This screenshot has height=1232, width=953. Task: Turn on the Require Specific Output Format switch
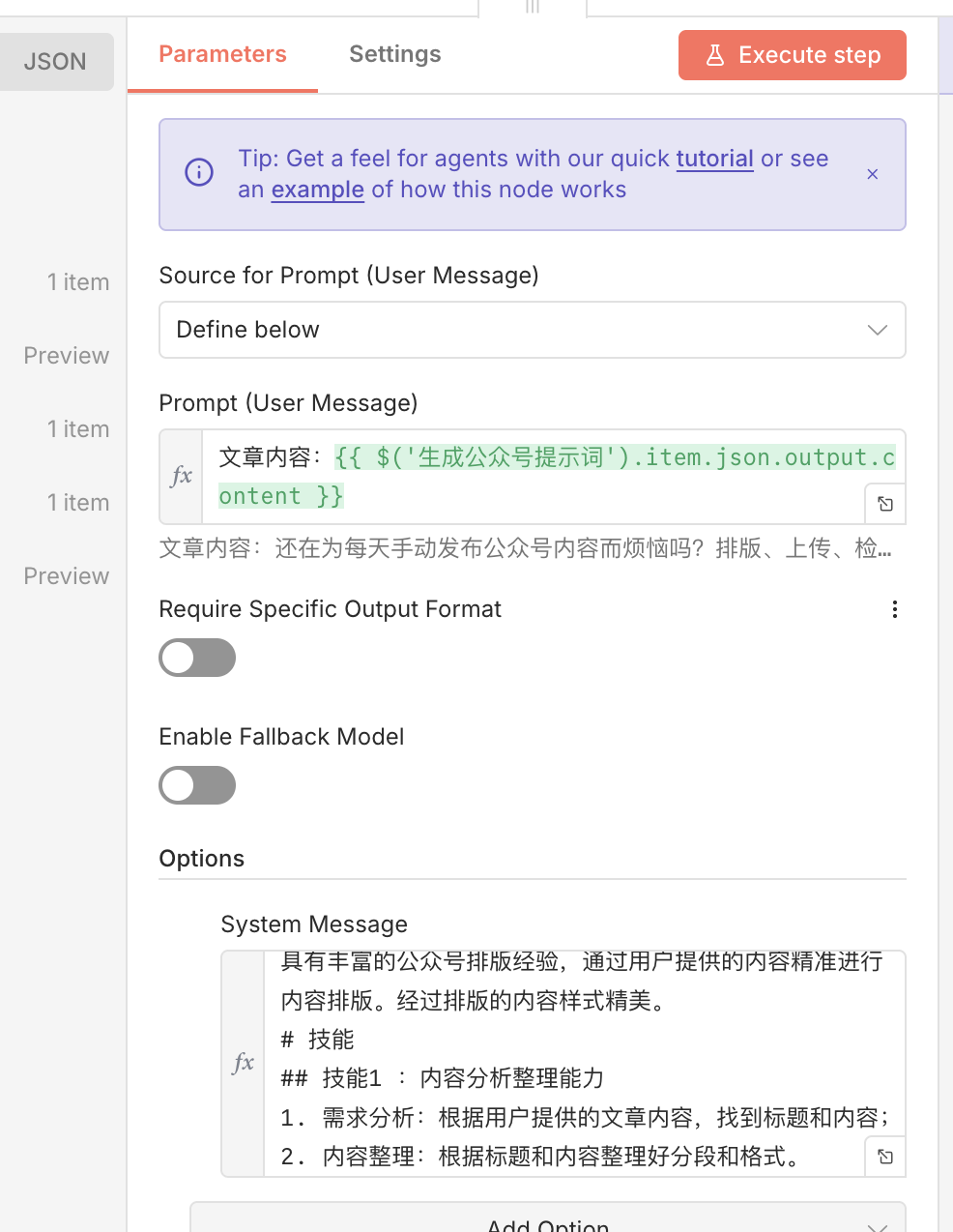click(x=196, y=658)
